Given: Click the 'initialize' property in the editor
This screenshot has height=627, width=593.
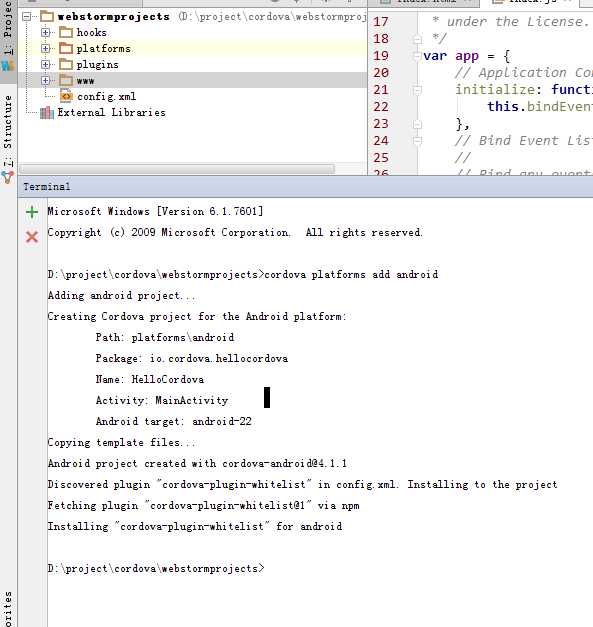Looking at the screenshot, I should coord(495,90).
